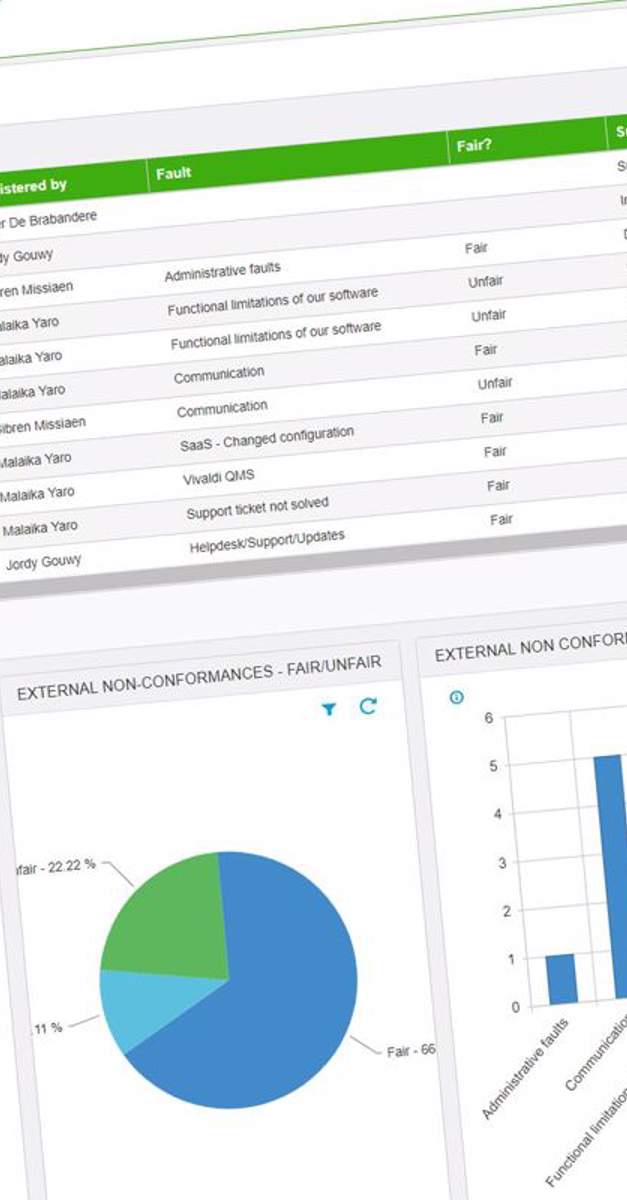Click Sibren Missiaen in Communication row

[43, 425]
